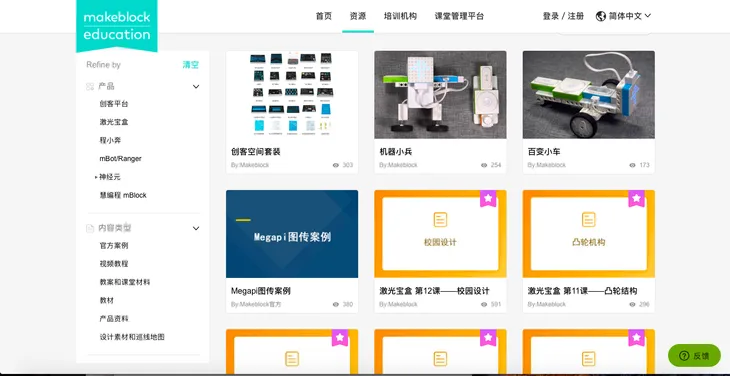Image resolution: width=730 pixels, height=376 pixels.
Task: Click the 机器小兵 title link
Action: click(x=396, y=152)
